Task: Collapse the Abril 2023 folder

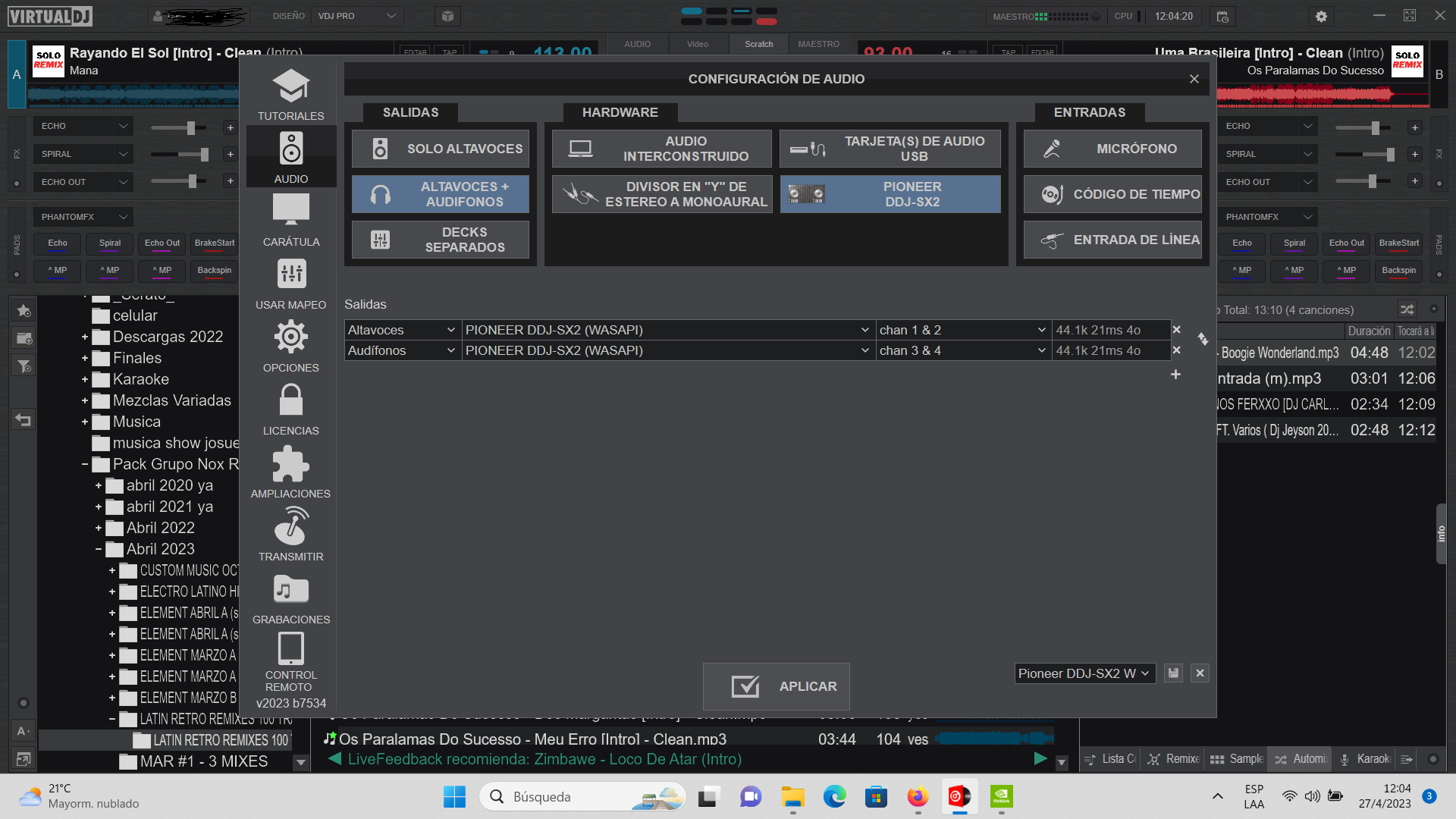Action: click(99, 549)
